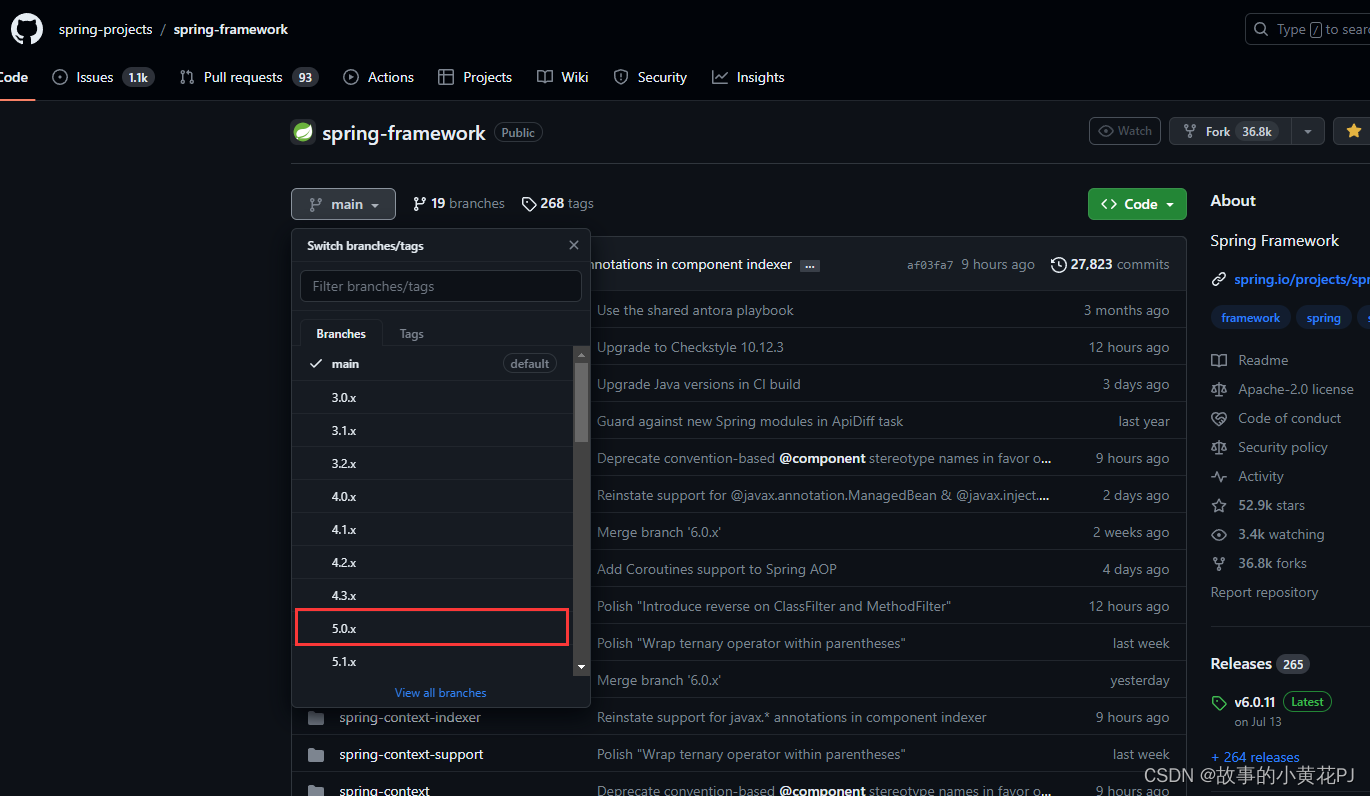Open the green Code dropdown button
This screenshot has width=1370, height=796.
[x=1137, y=204]
